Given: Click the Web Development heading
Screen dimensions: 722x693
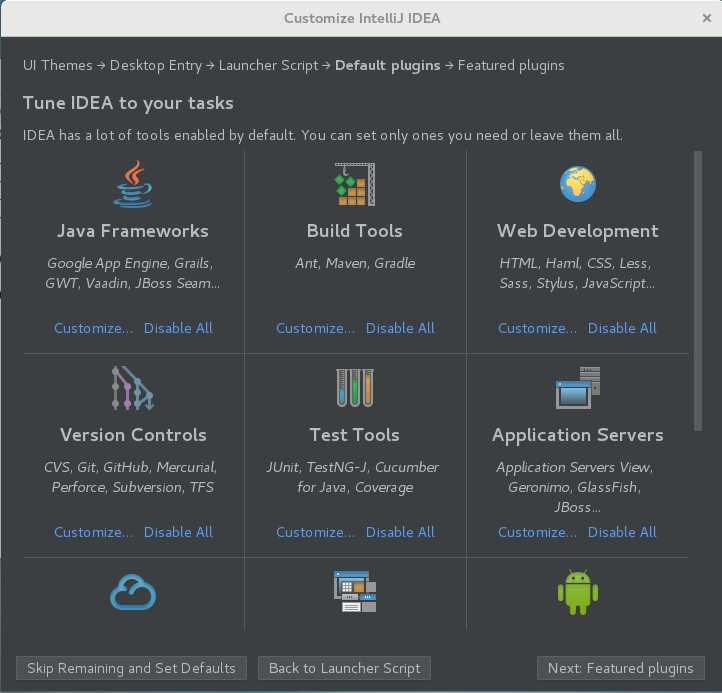Looking at the screenshot, I should (577, 231).
